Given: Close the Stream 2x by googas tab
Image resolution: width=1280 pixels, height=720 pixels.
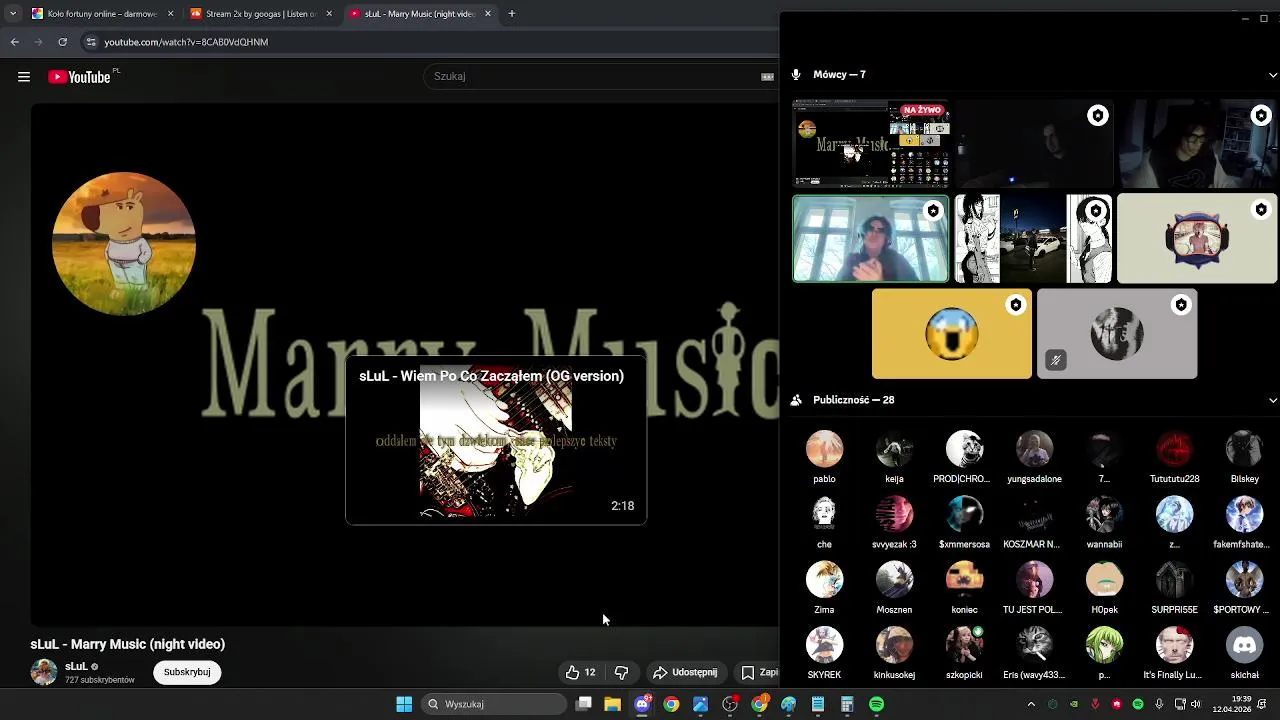Looking at the screenshot, I should [329, 14].
